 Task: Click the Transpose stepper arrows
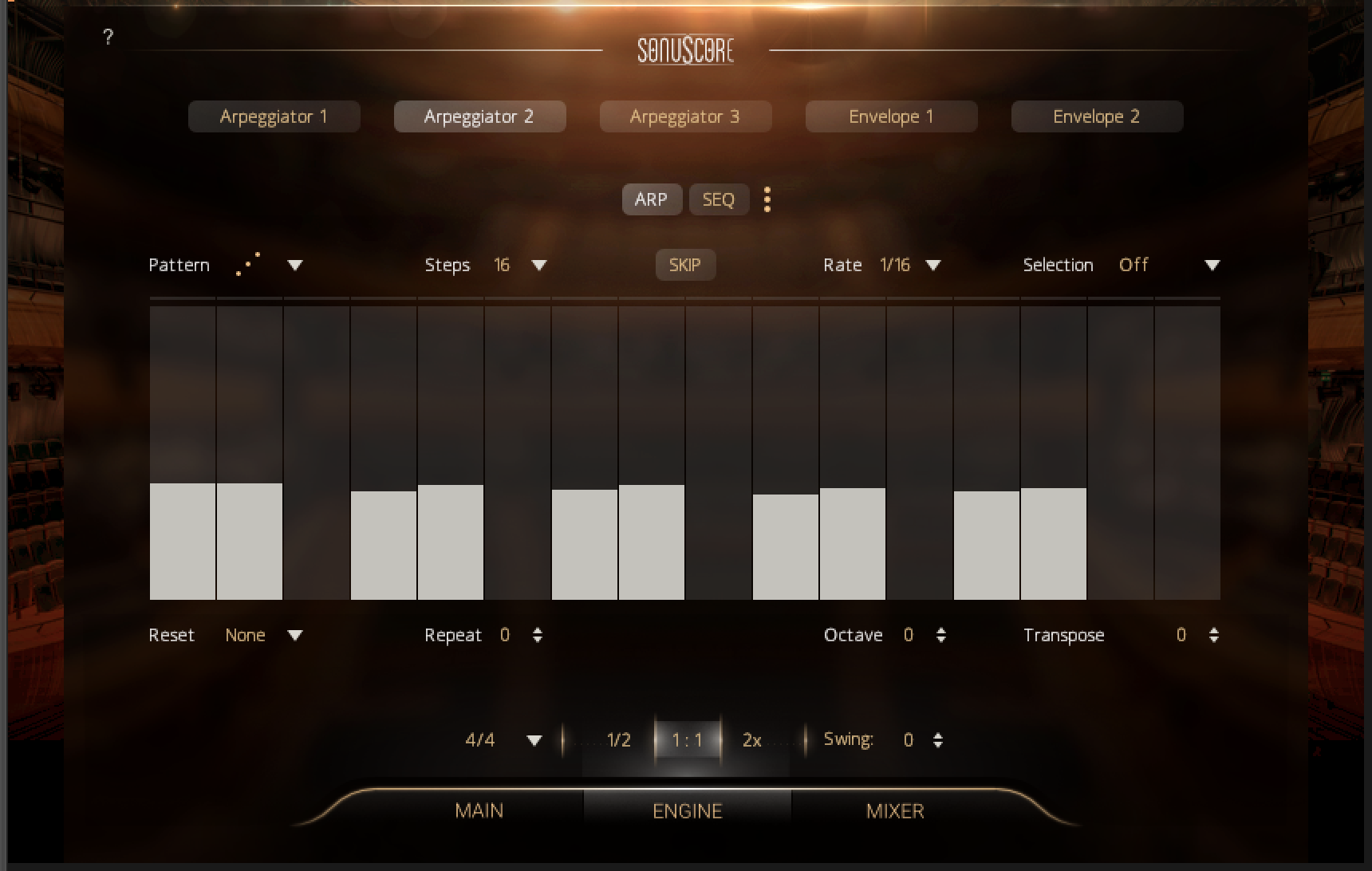tap(1213, 635)
